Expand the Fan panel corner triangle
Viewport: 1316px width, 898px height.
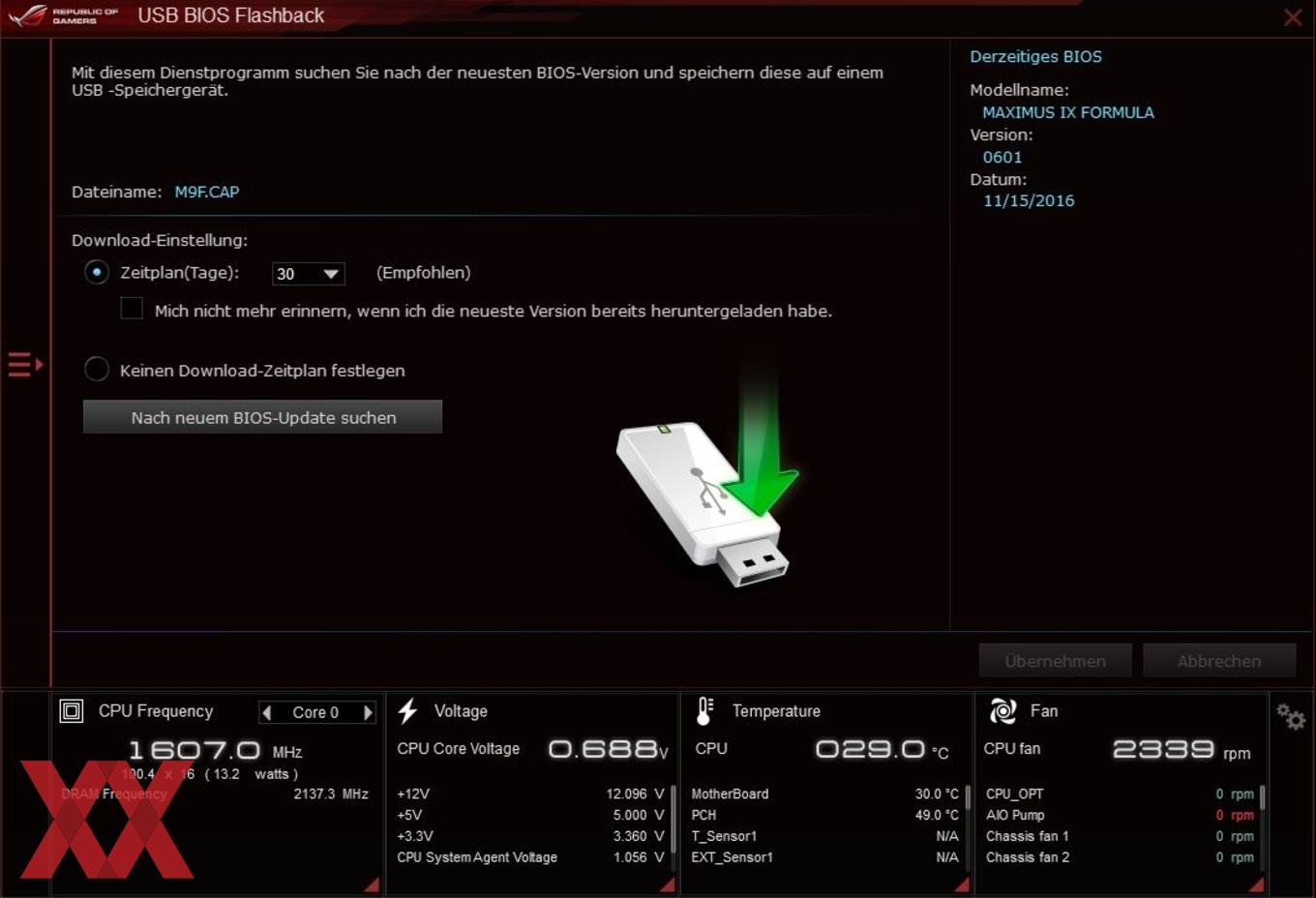coord(1256,884)
